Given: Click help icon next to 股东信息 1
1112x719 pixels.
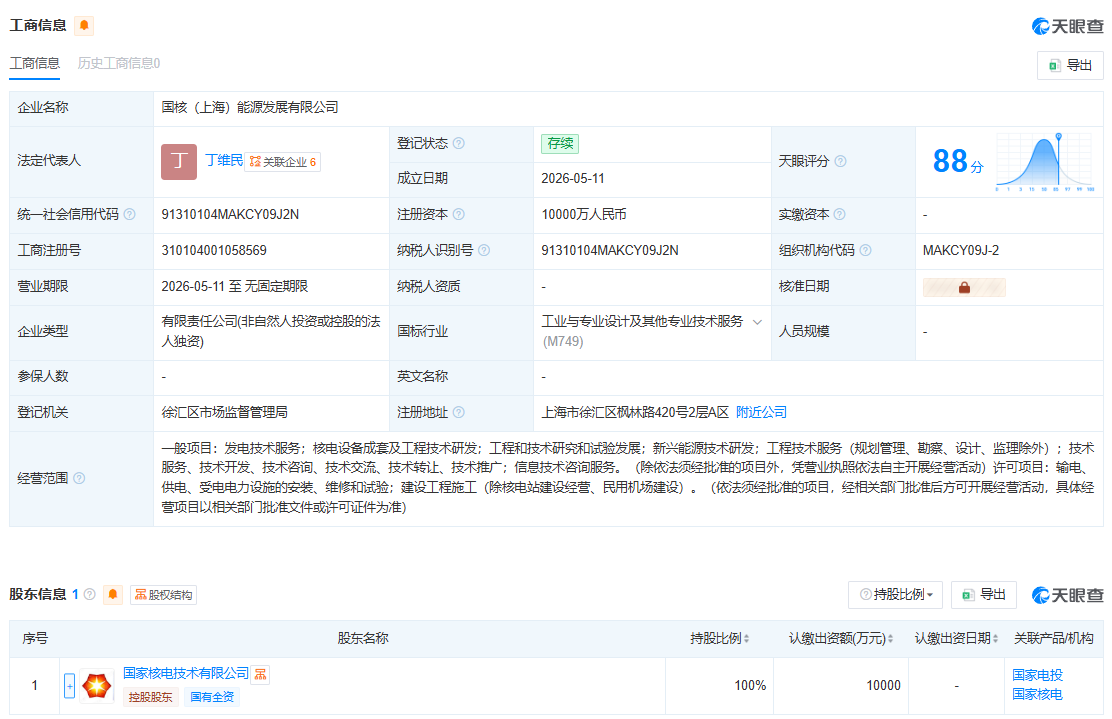Looking at the screenshot, I should 89,594.
